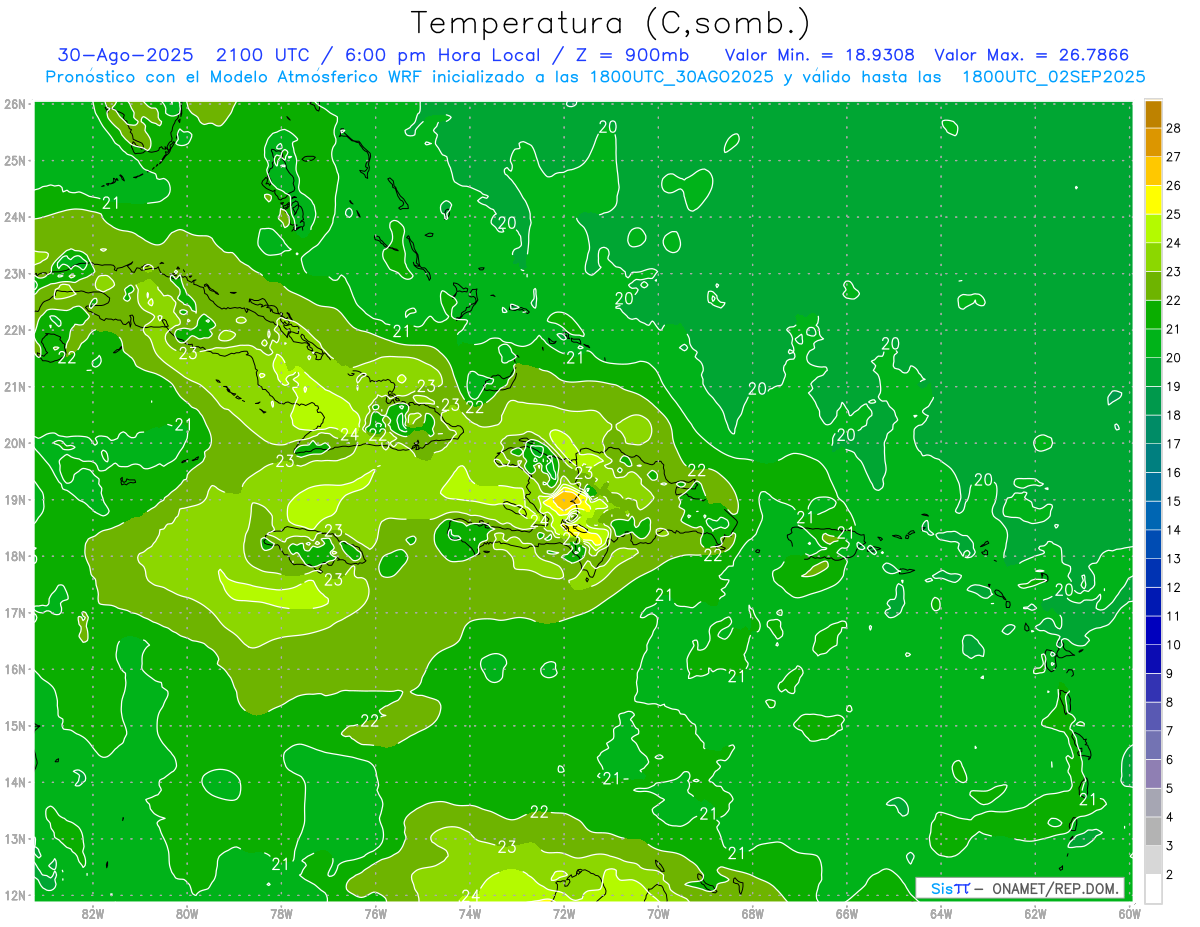This screenshot has width=1200, height=927.
Task: Pick the yellow swatch between 25 and 26
Action: coord(1153,199)
